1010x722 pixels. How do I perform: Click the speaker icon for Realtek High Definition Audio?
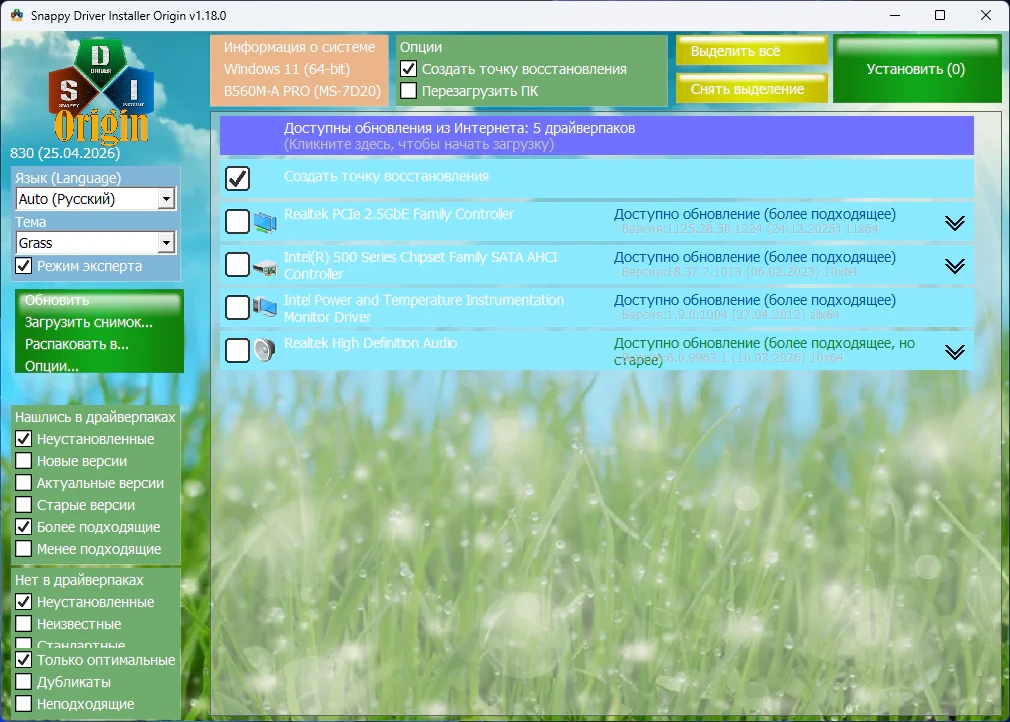[265, 350]
